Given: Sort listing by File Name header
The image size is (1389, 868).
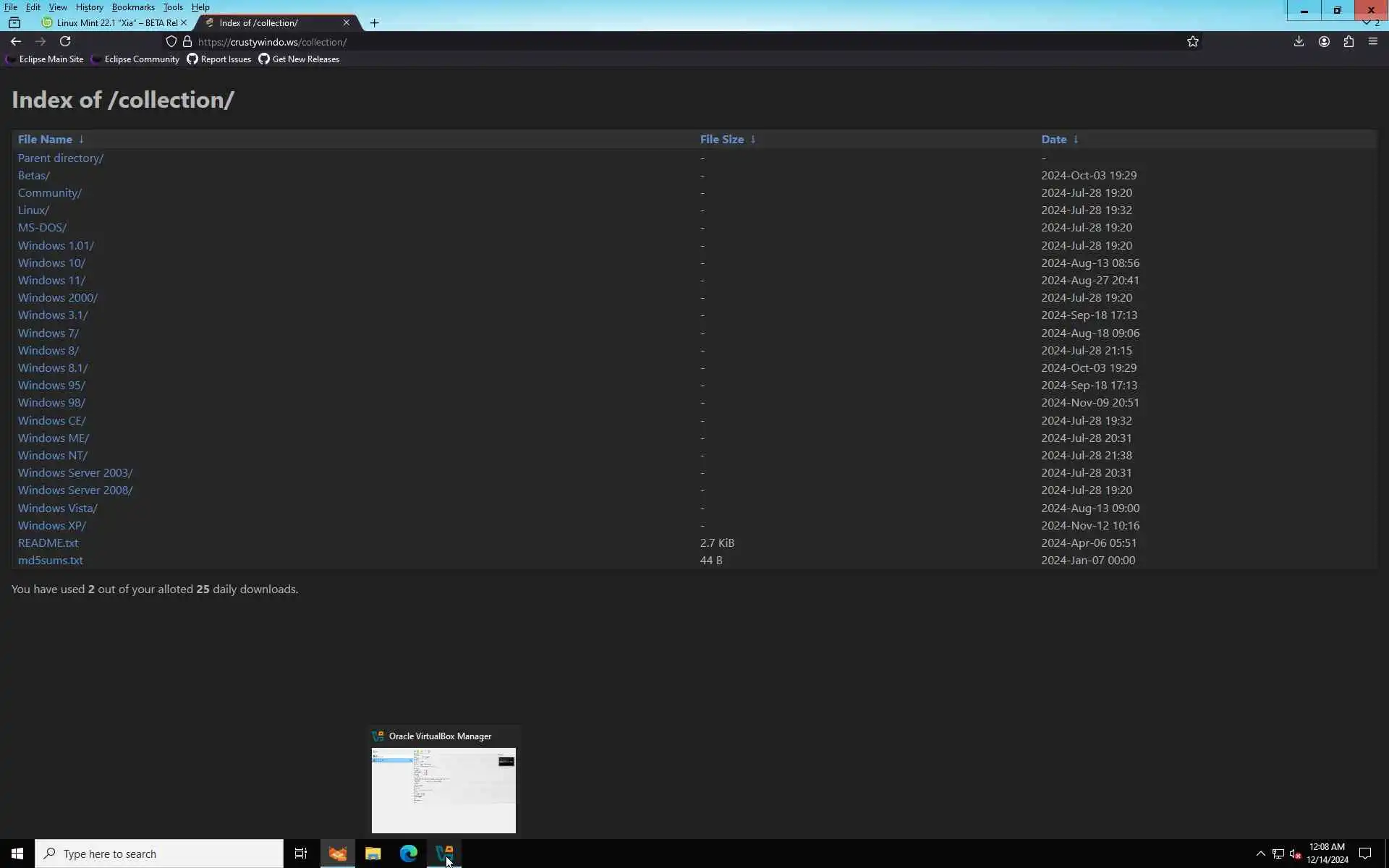Looking at the screenshot, I should [45, 139].
